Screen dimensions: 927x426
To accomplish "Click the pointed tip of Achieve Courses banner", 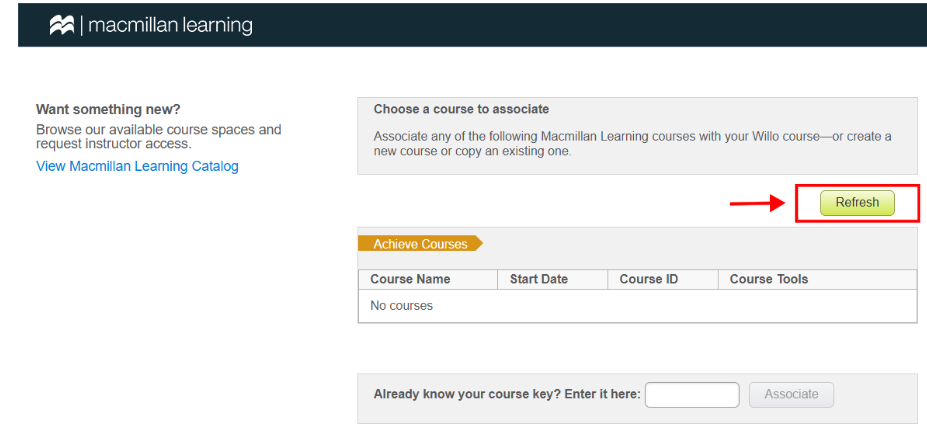I will pos(479,243).
